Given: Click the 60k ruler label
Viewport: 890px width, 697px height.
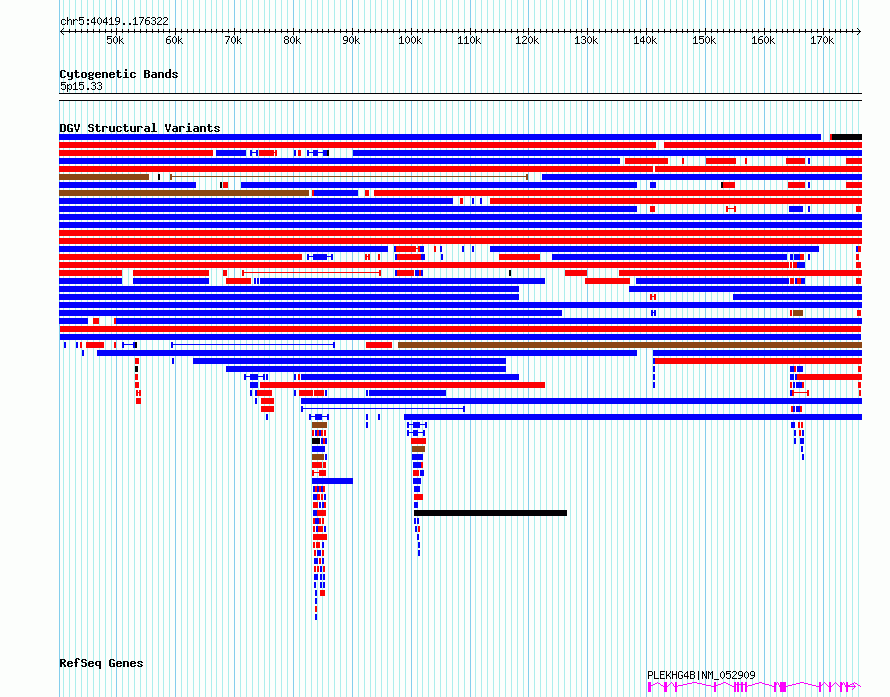Looking at the screenshot, I should click(174, 40).
